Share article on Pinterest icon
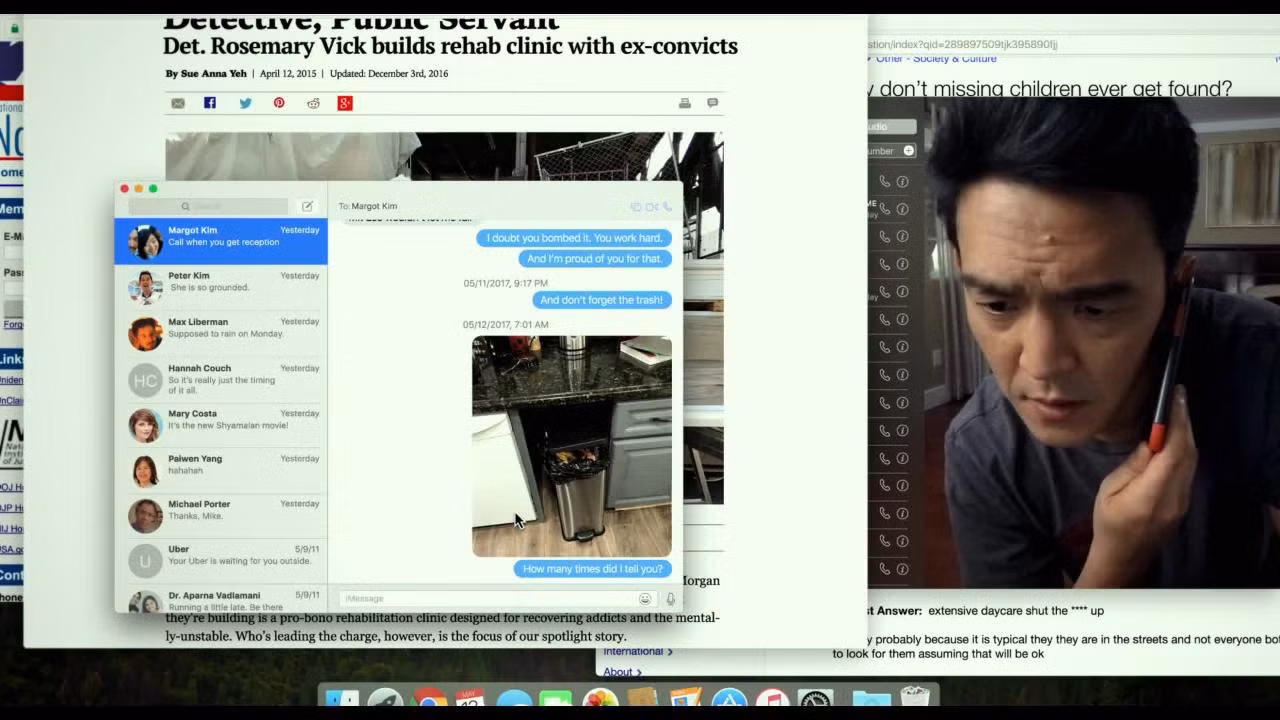Image resolution: width=1280 pixels, height=720 pixels. click(x=279, y=103)
